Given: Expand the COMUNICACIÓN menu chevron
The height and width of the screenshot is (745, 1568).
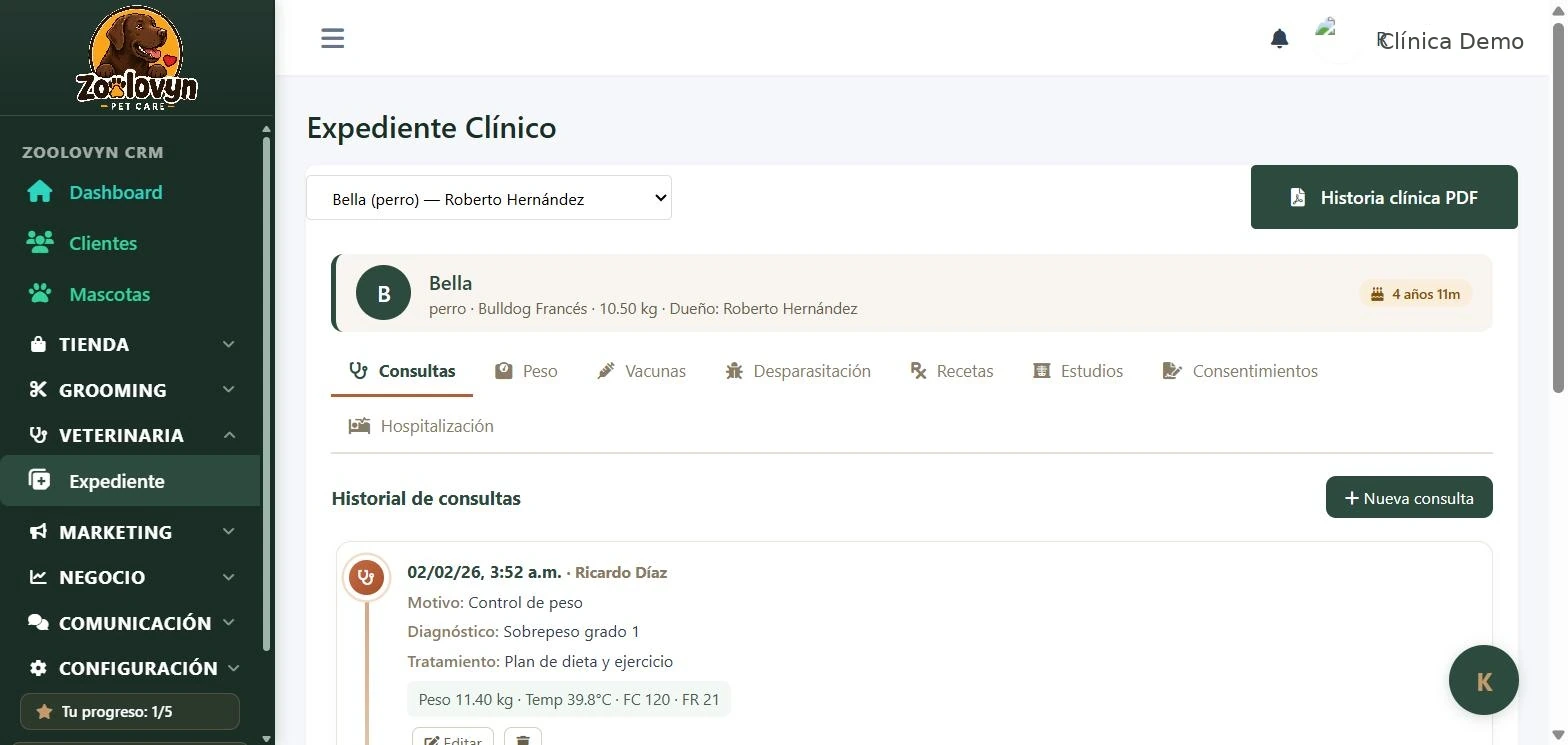Looking at the screenshot, I should [x=229, y=623].
